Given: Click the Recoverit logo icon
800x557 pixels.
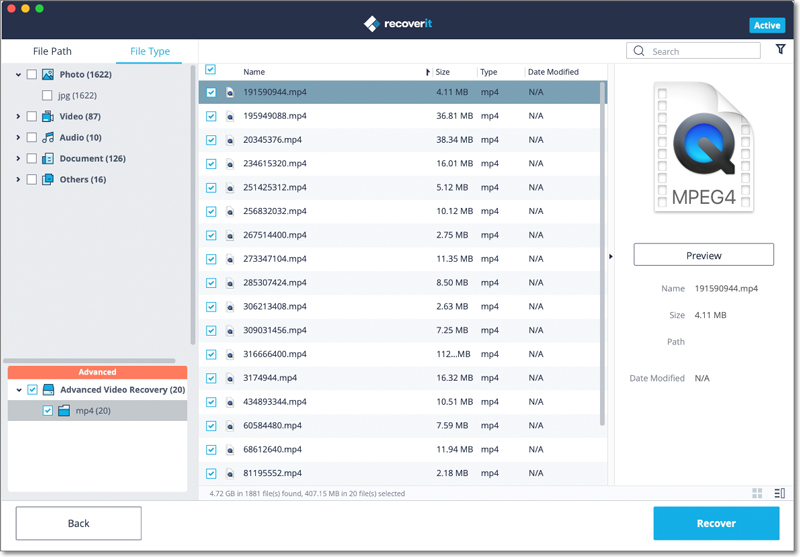Looking at the screenshot, I should pos(372,23).
